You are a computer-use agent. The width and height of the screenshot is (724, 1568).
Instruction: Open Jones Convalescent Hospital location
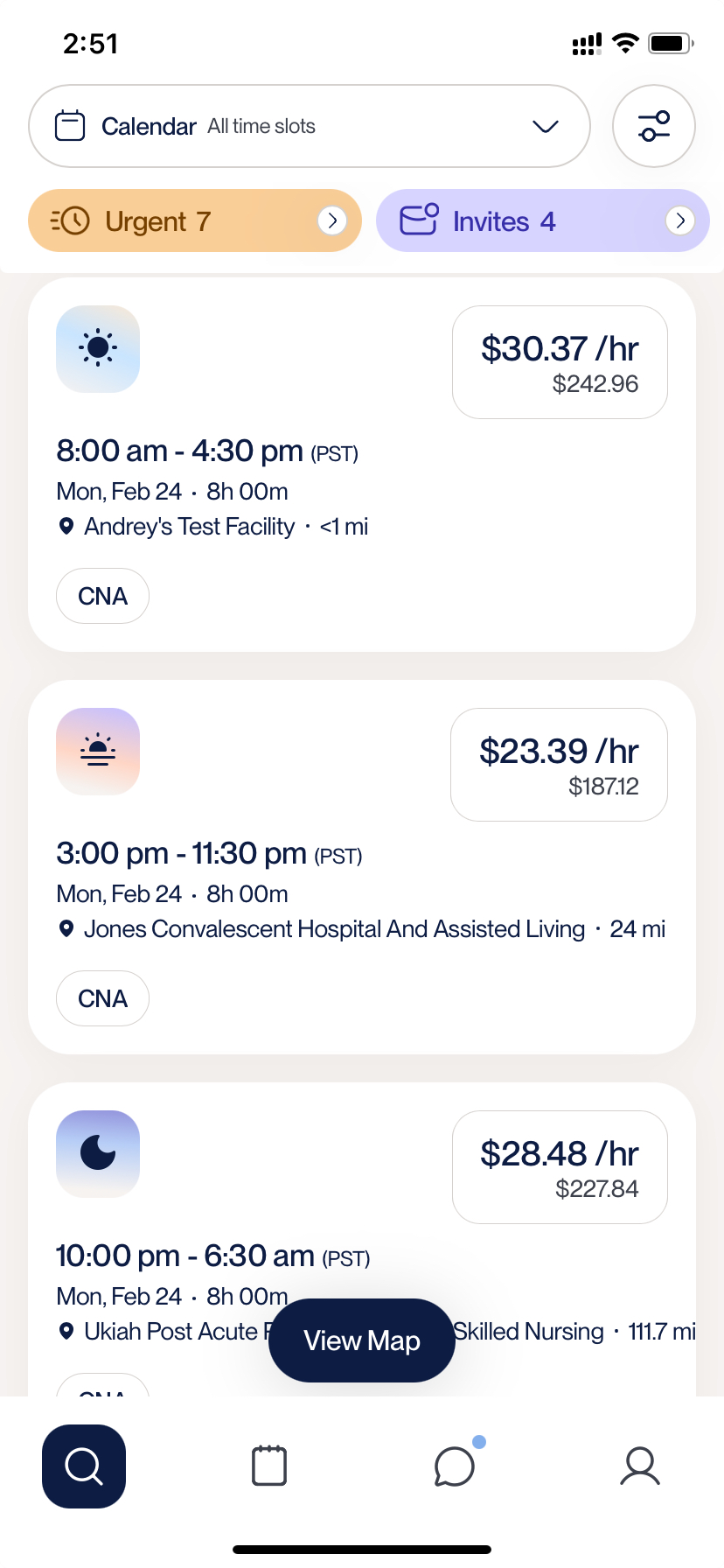coord(334,929)
